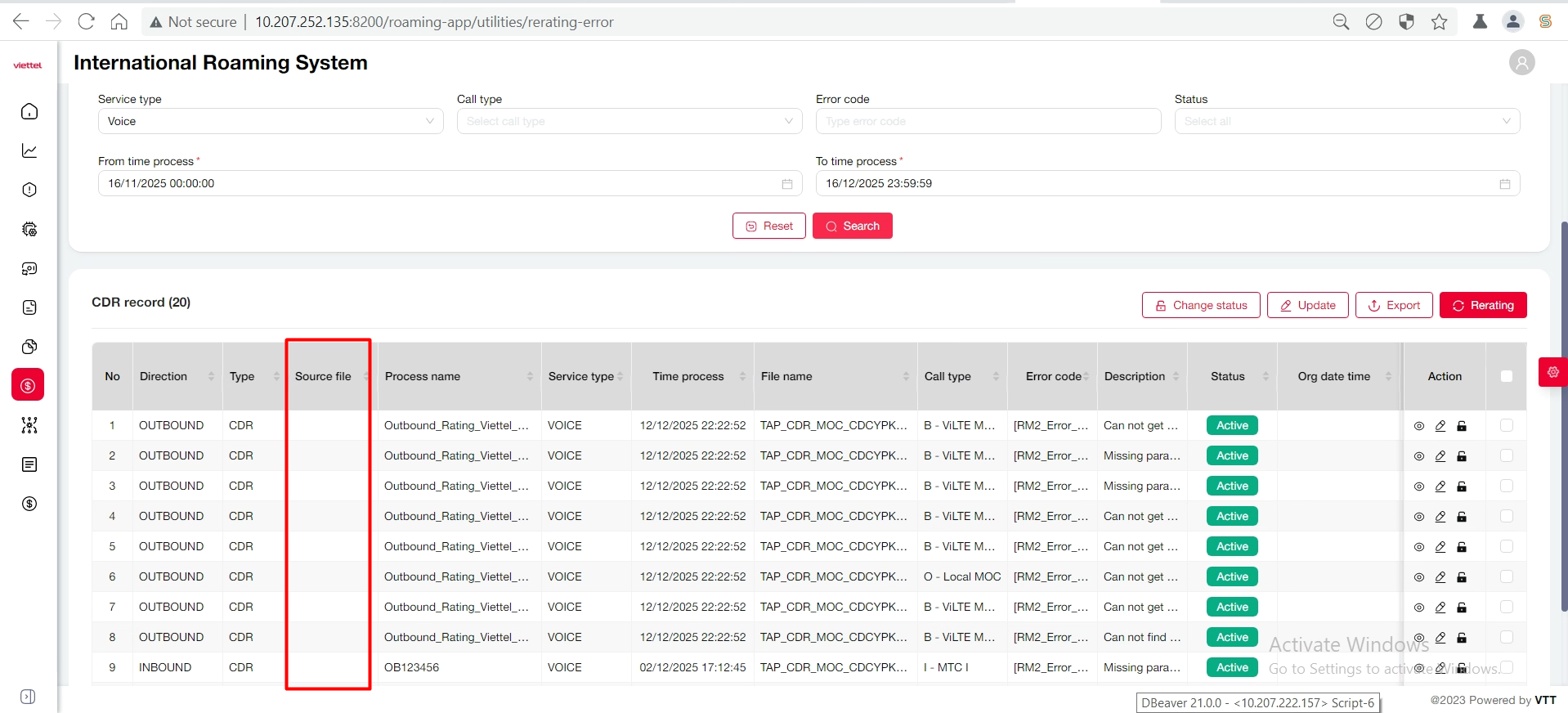Sort table by Direction column header
The image size is (1568, 713).
click(x=164, y=376)
